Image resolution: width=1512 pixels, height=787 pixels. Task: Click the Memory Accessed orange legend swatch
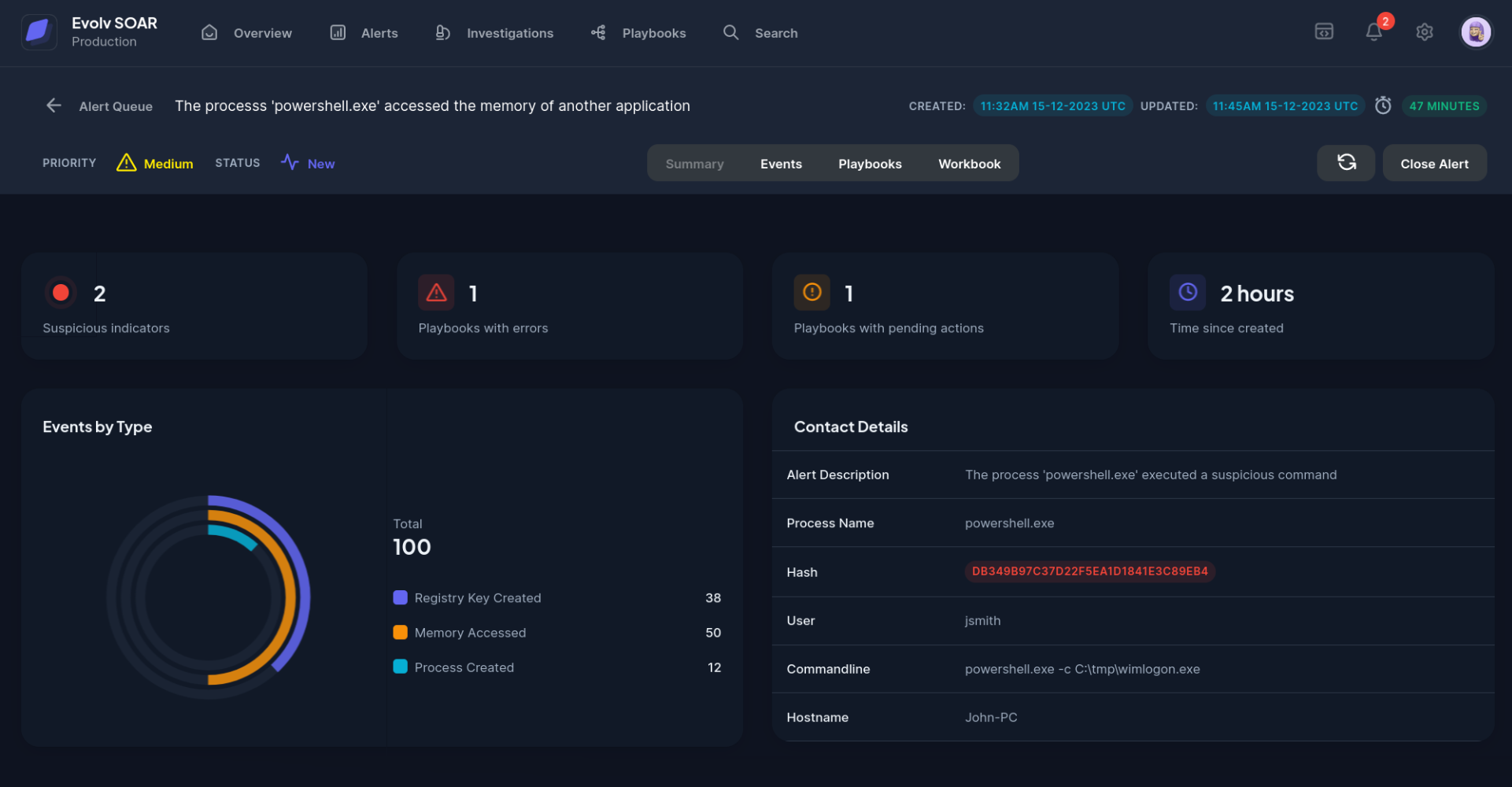[x=400, y=632]
